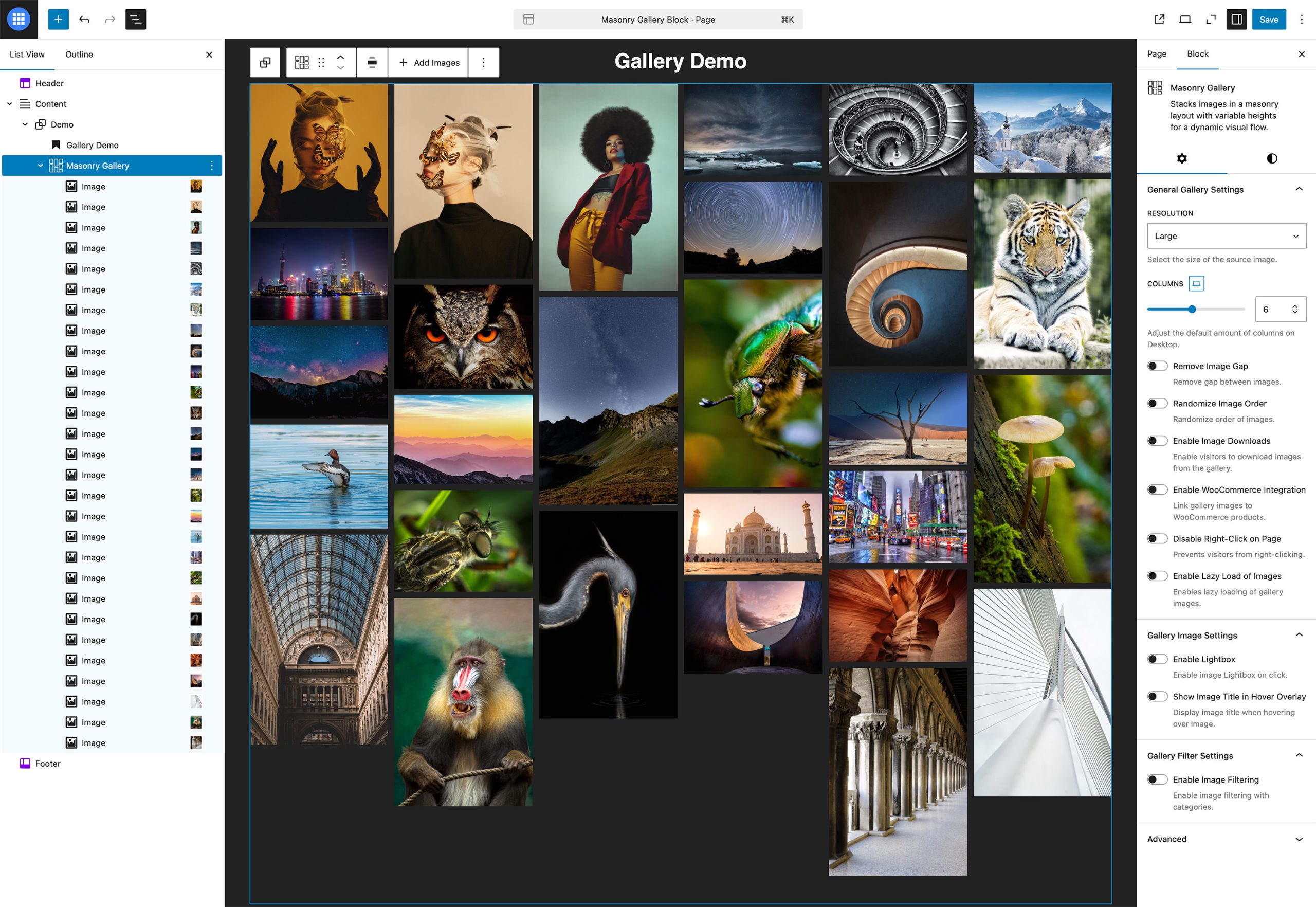
Task: Open the Styles half-circle tab
Action: [x=1272, y=158]
